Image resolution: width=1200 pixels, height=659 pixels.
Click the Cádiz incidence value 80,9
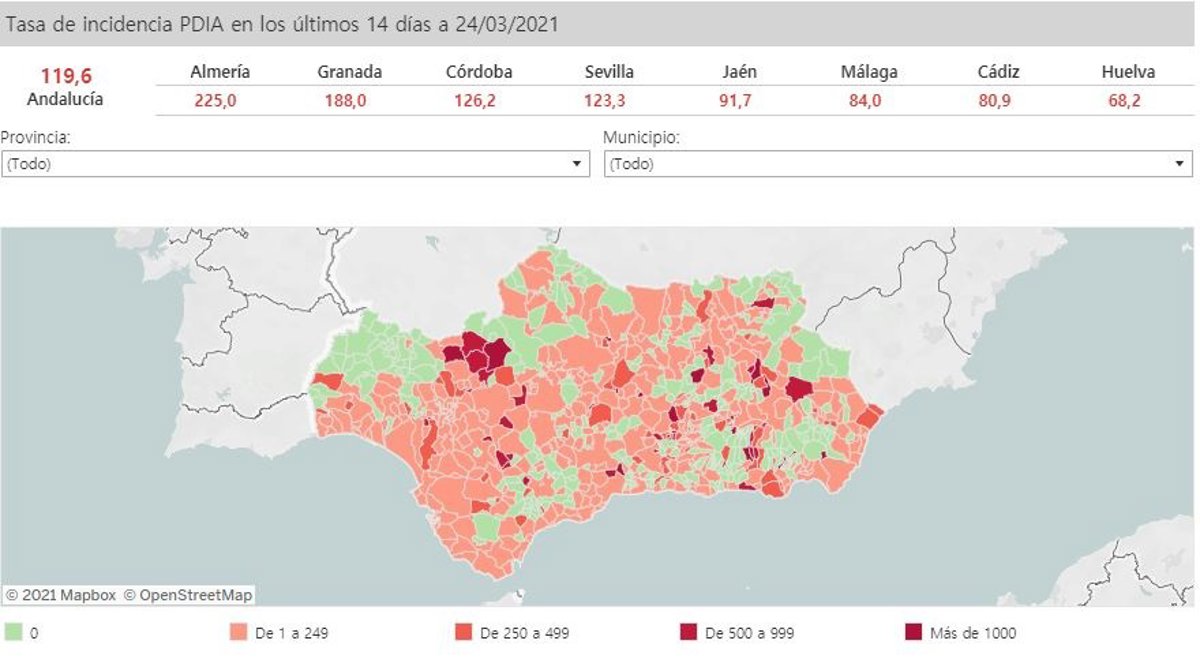pos(999,100)
